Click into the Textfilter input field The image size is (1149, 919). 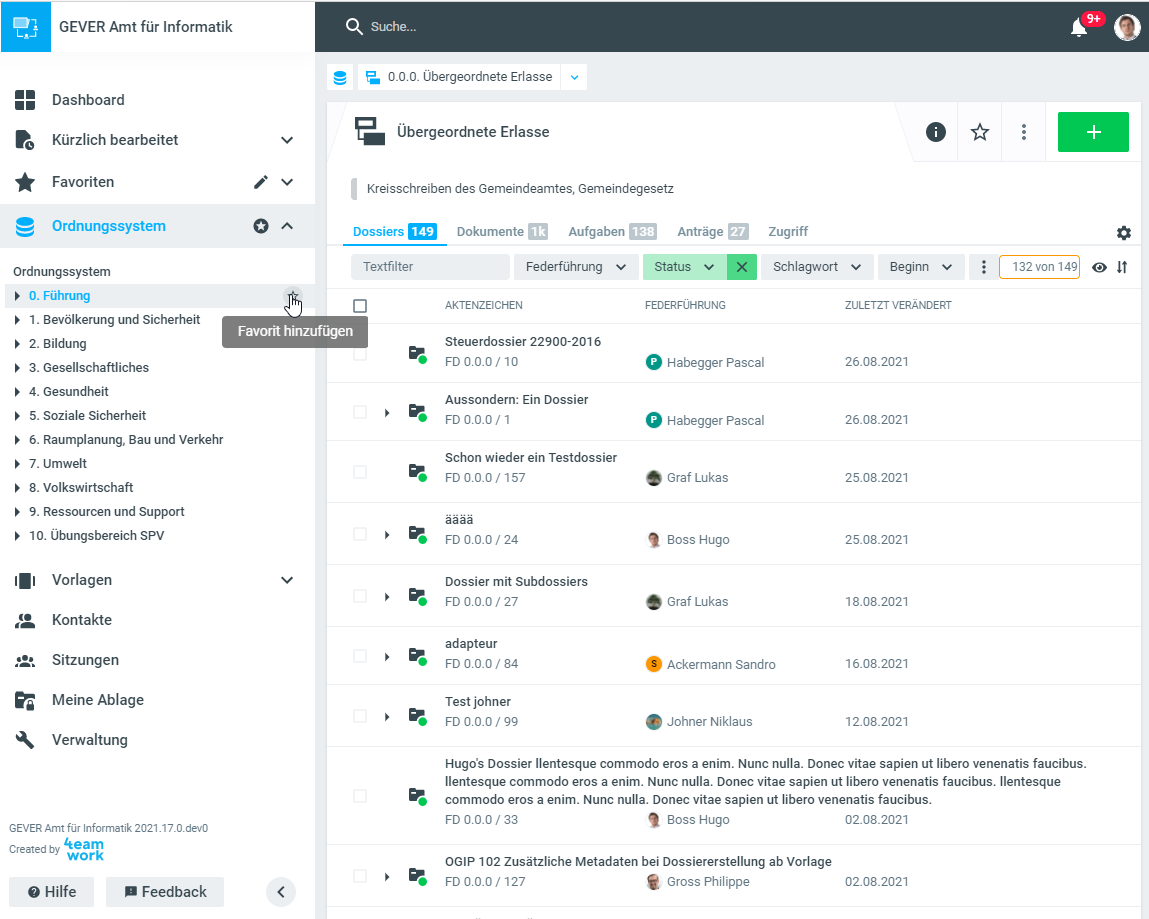(430, 267)
